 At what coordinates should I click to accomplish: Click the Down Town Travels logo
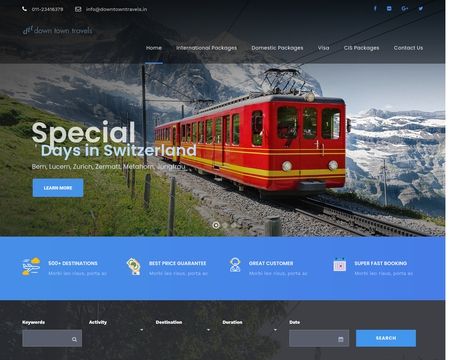pos(57,30)
